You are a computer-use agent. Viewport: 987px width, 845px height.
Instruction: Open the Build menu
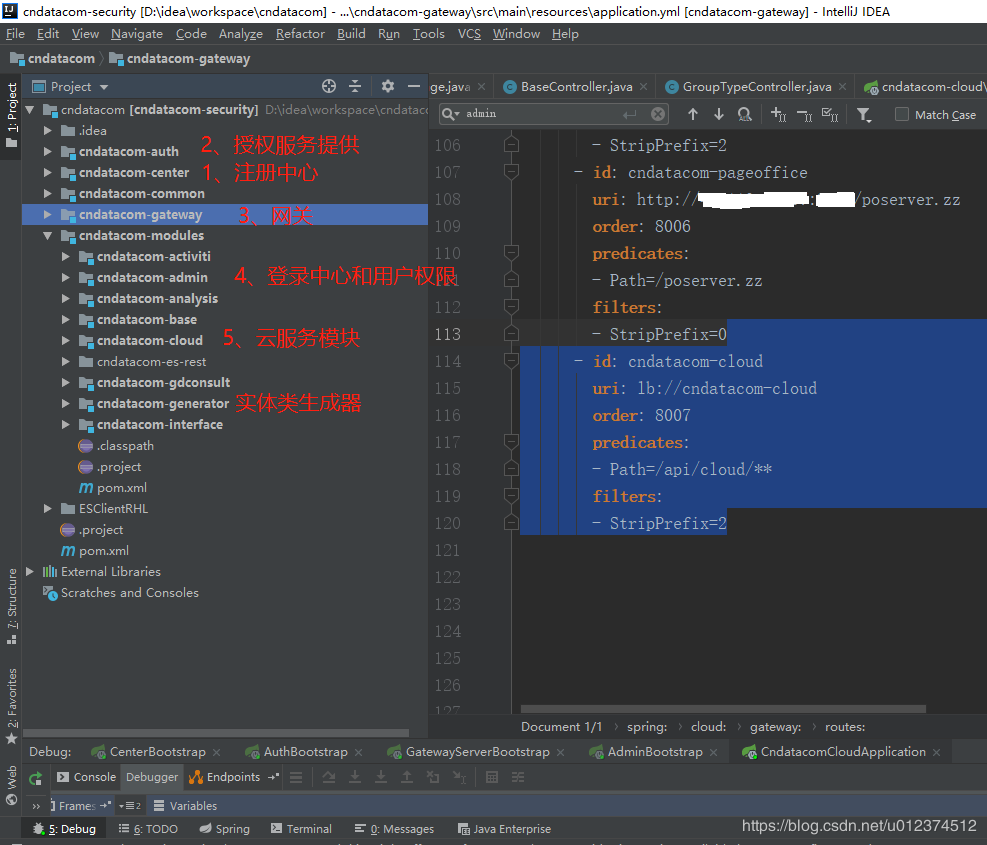click(351, 33)
